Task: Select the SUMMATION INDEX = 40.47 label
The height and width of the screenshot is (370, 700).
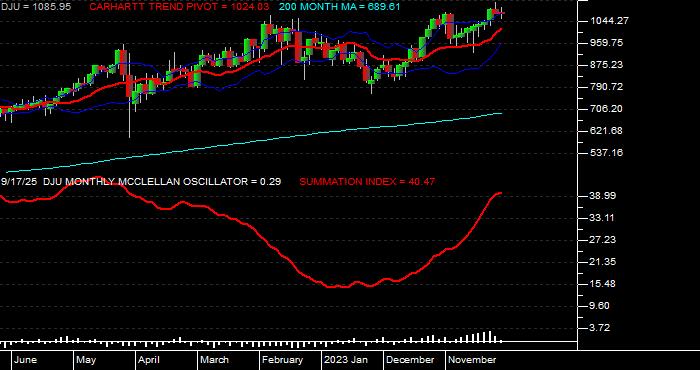Action: [x=367, y=182]
